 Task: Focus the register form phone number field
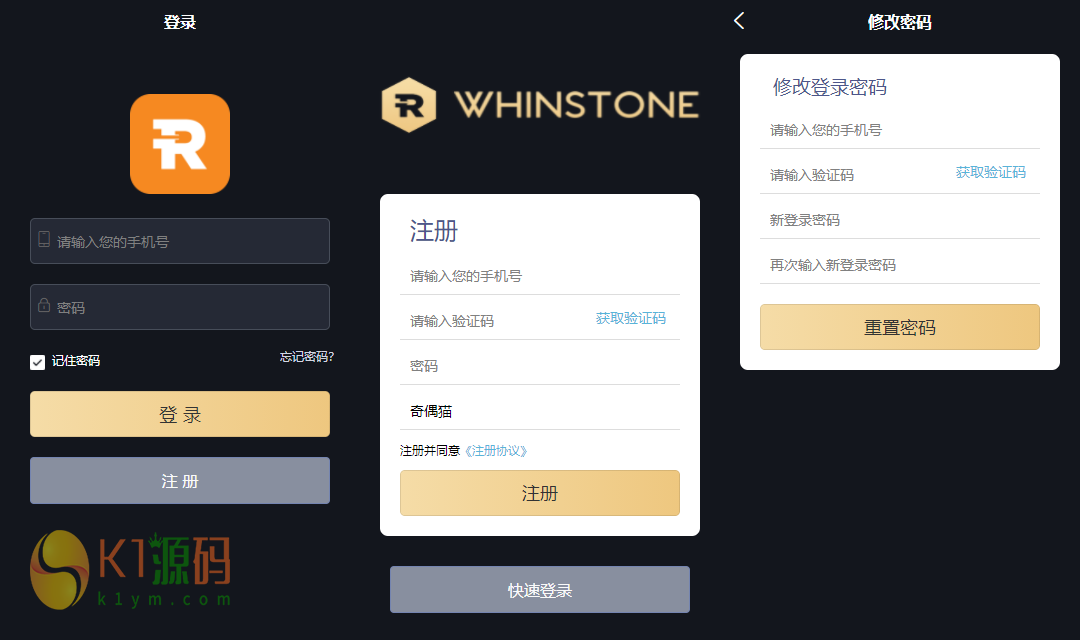tap(540, 276)
